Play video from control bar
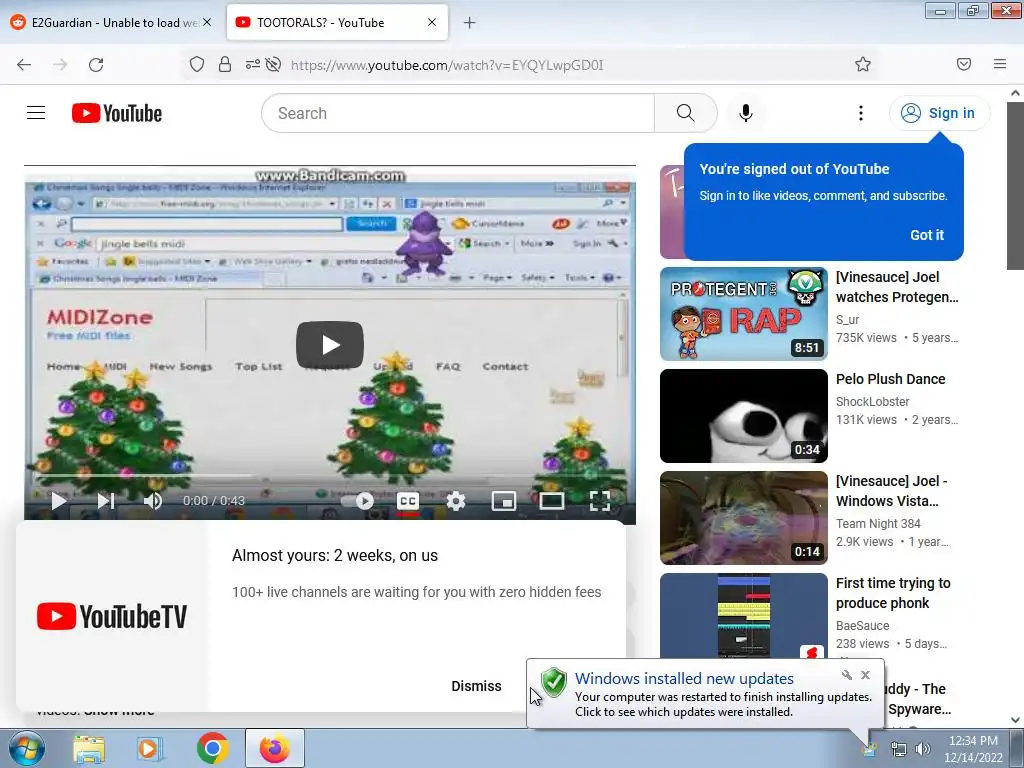Screen dimensions: 1024x768 (59, 501)
